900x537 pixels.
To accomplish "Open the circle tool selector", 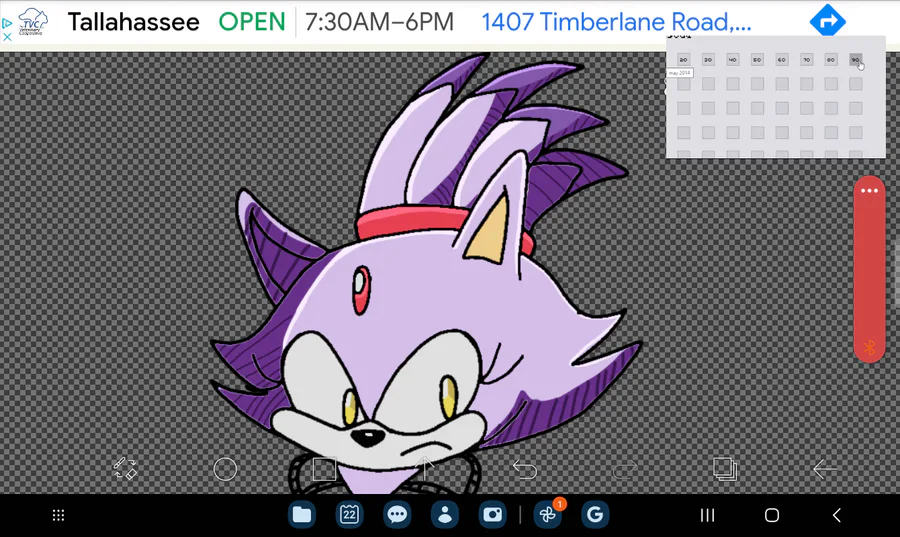I will point(225,469).
